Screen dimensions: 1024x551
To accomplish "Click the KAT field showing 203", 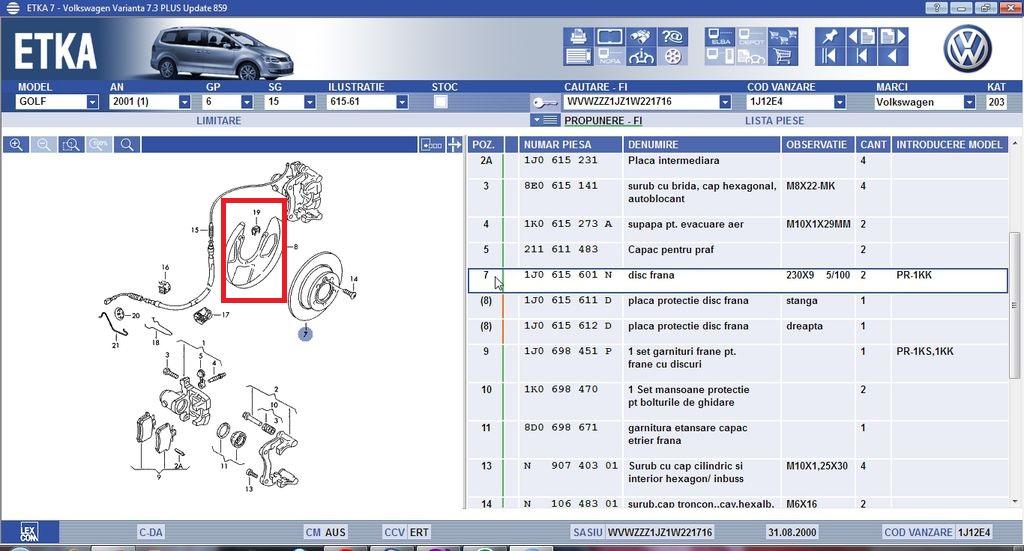I will [997, 102].
